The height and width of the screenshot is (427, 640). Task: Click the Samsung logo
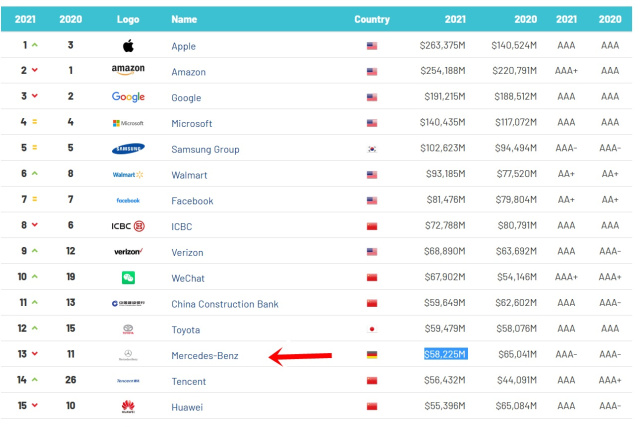(x=128, y=149)
